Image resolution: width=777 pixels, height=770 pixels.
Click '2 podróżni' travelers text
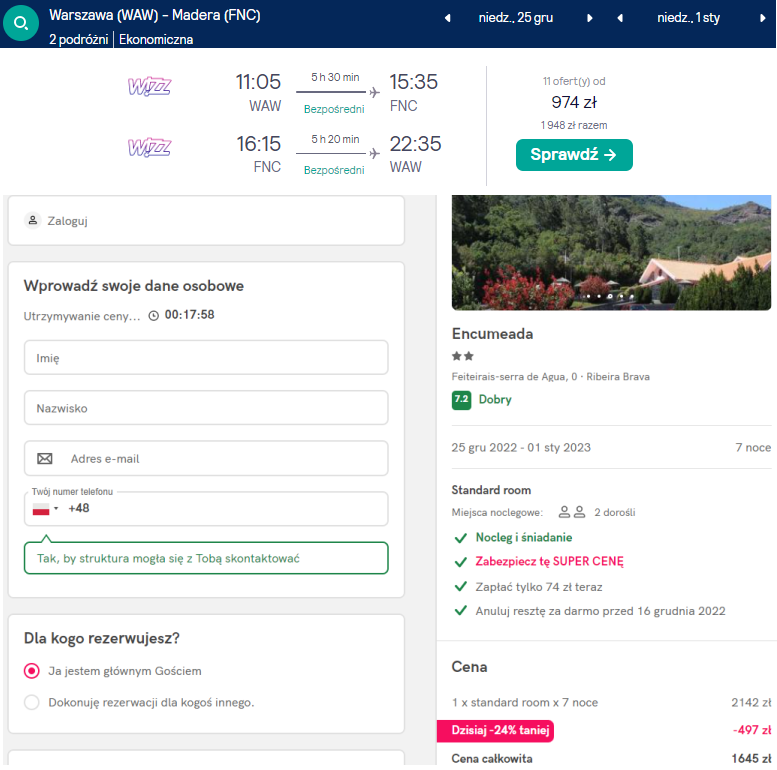pos(78,40)
